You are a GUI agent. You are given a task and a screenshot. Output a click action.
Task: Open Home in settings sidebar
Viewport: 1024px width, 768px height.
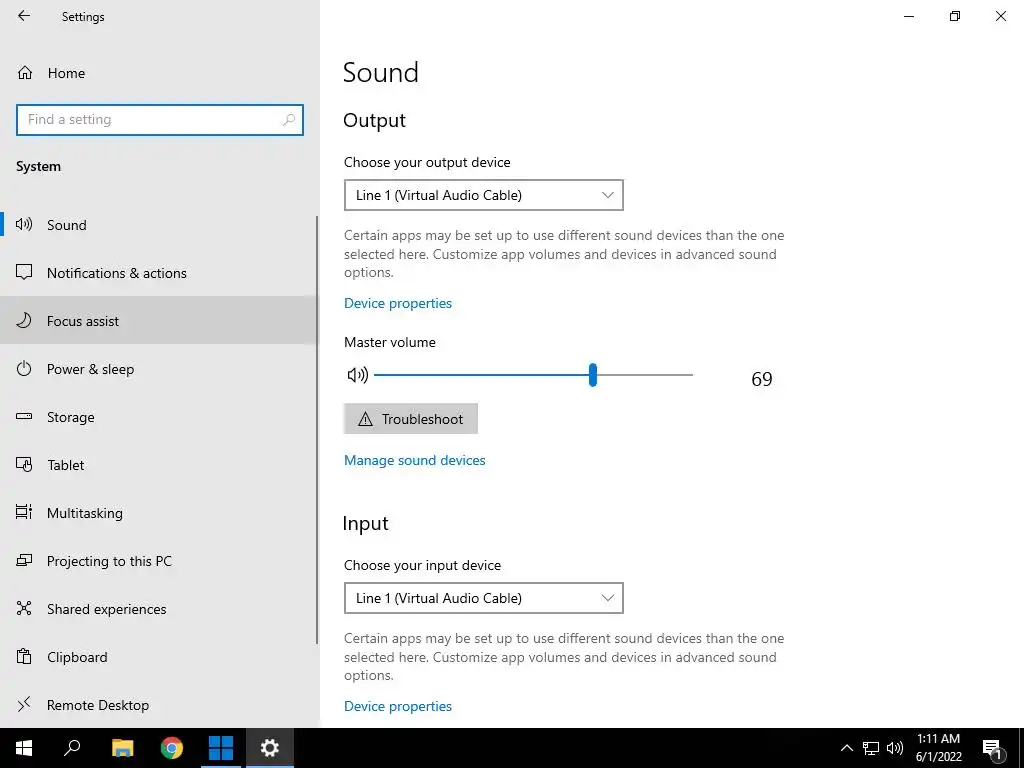160,72
